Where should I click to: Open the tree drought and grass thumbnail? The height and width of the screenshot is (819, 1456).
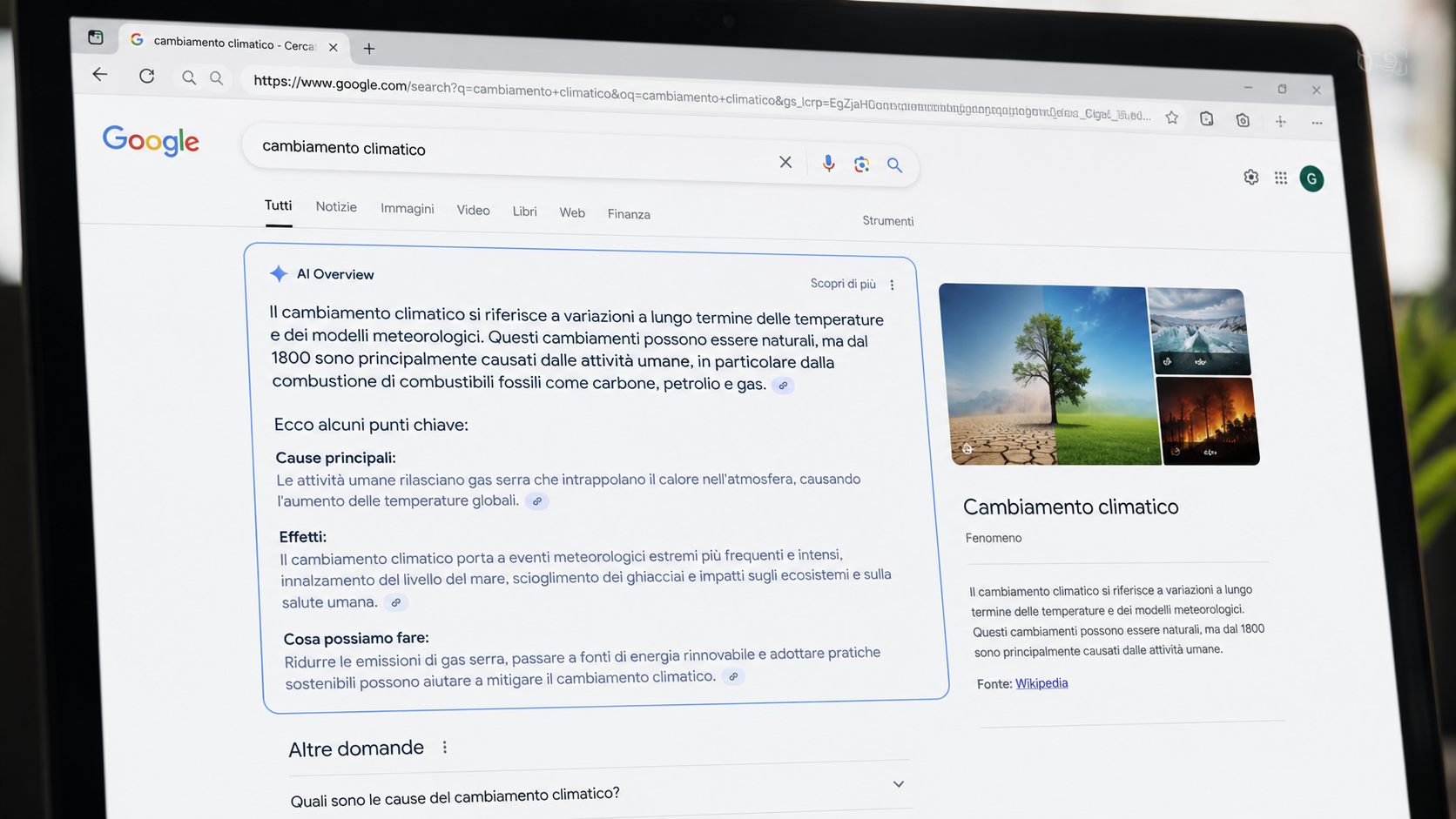pos(1048,375)
